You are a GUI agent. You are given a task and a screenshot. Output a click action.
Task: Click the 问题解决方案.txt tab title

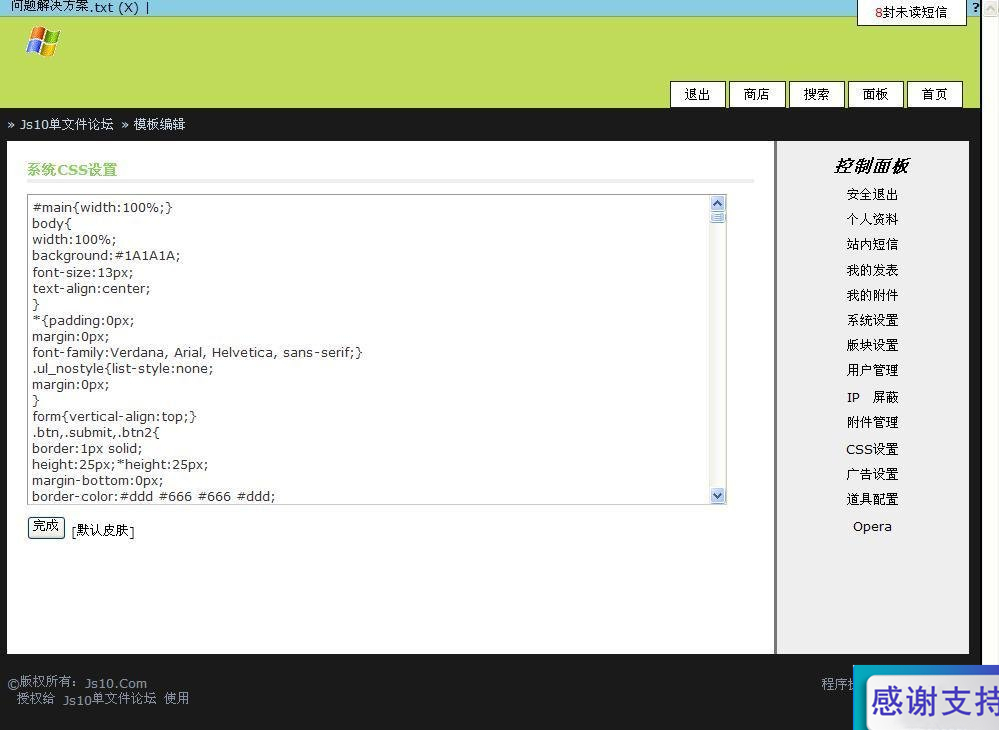pyautogui.click(x=62, y=7)
